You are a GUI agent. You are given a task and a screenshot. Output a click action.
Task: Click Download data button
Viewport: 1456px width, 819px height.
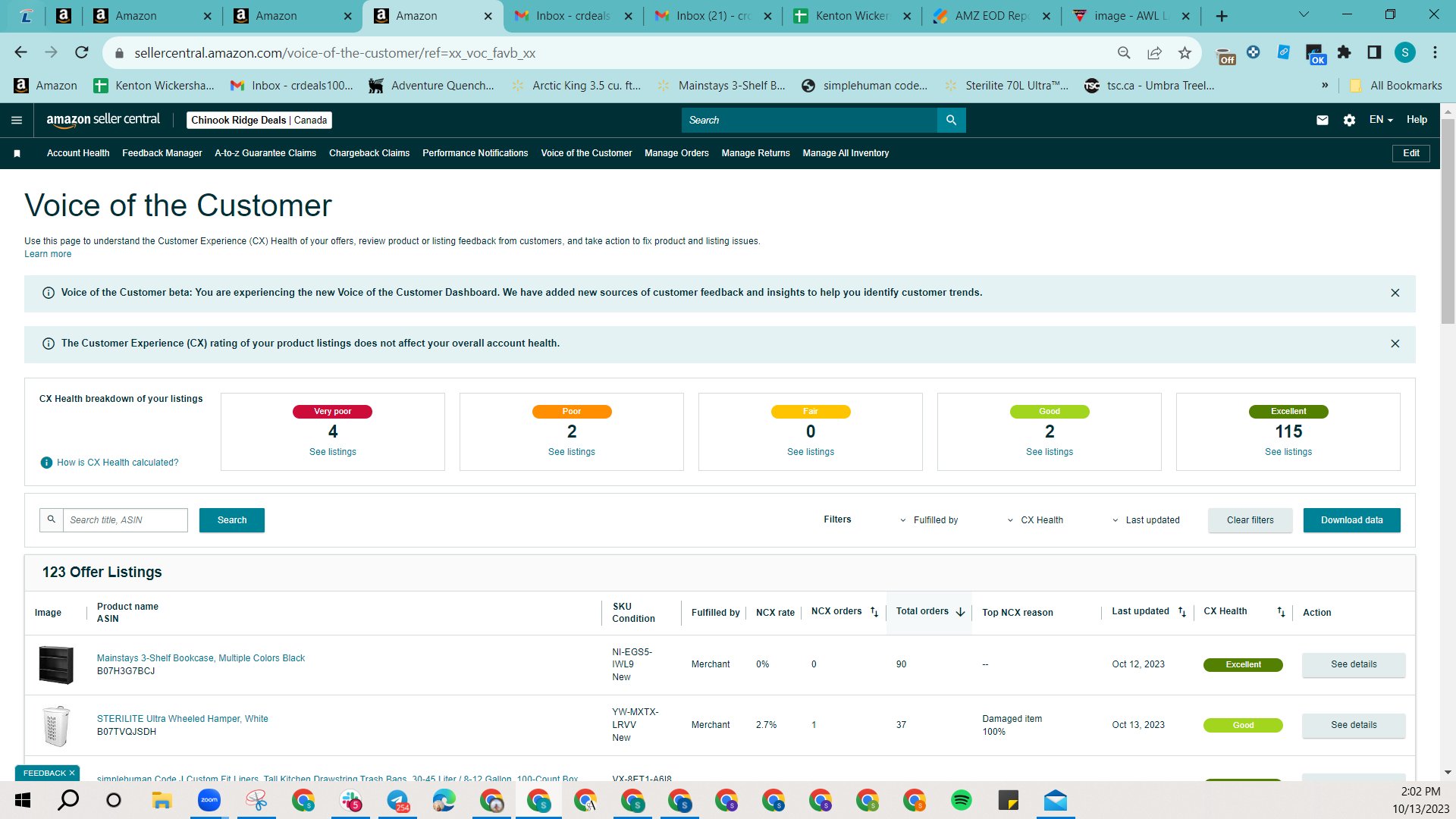(x=1352, y=520)
